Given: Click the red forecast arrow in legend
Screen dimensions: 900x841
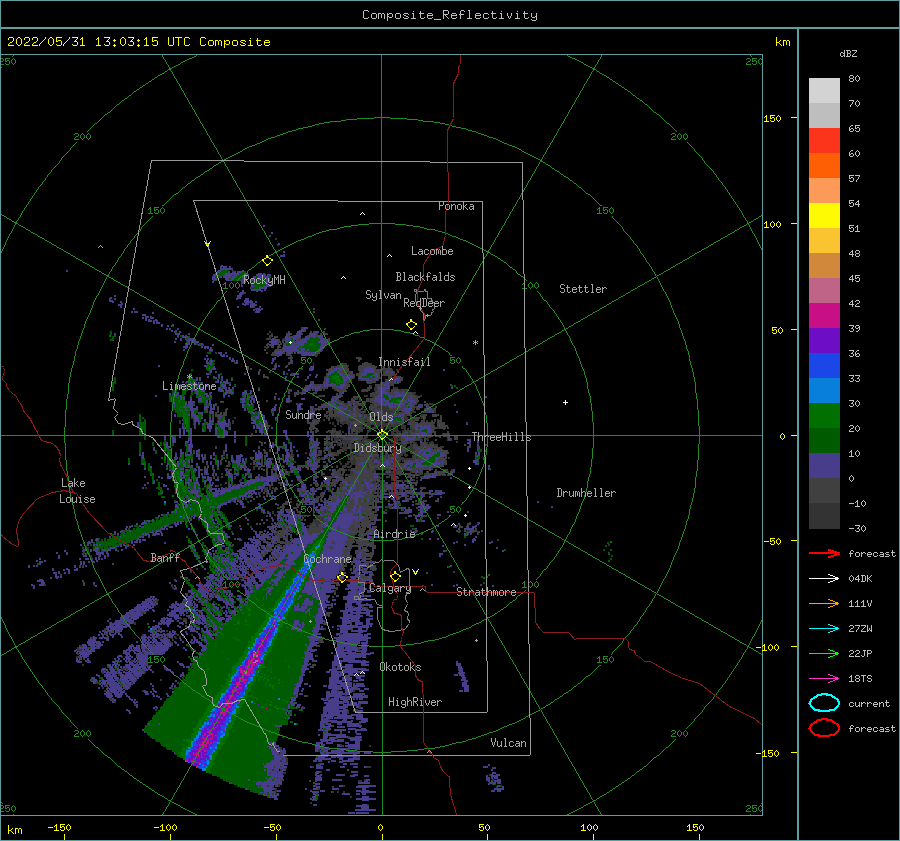Looking at the screenshot, I should coord(824,553).
